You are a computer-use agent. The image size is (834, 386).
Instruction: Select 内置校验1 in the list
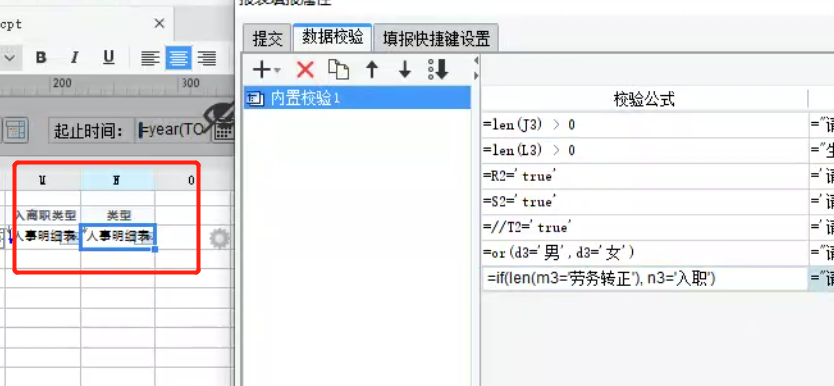click(357, 98)
